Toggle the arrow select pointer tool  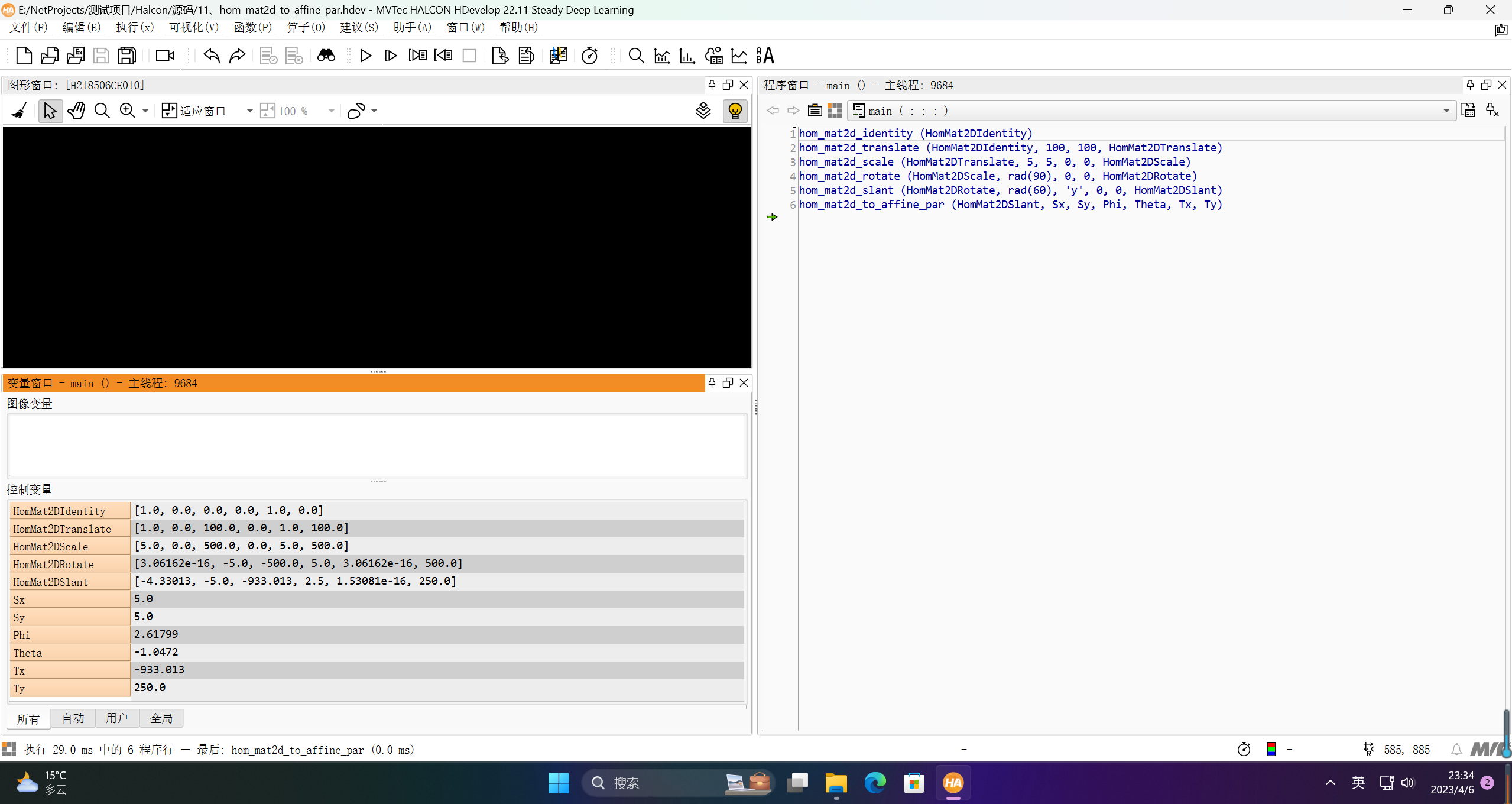[x=50, y=111]
